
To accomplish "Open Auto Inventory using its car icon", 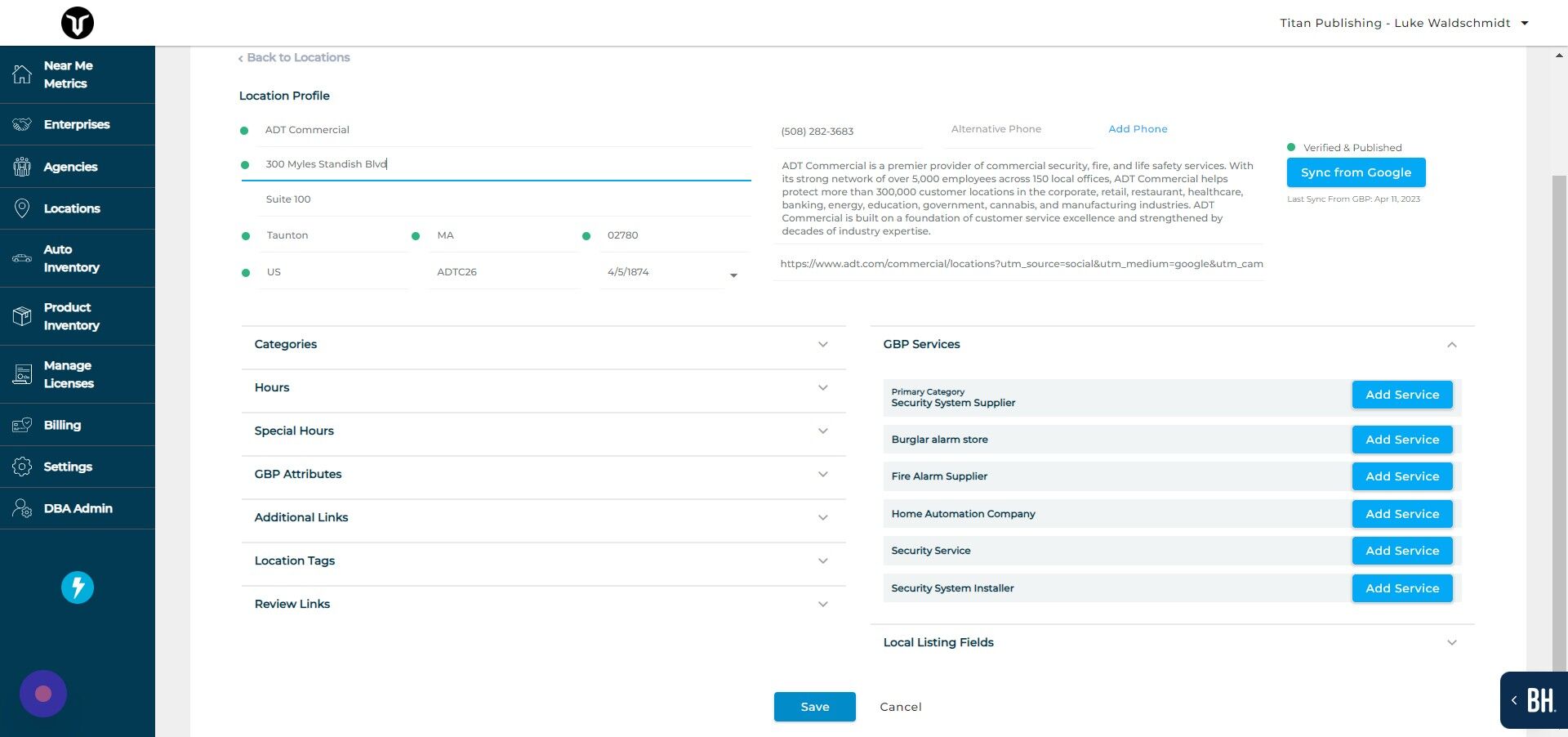I will (22, 258).
